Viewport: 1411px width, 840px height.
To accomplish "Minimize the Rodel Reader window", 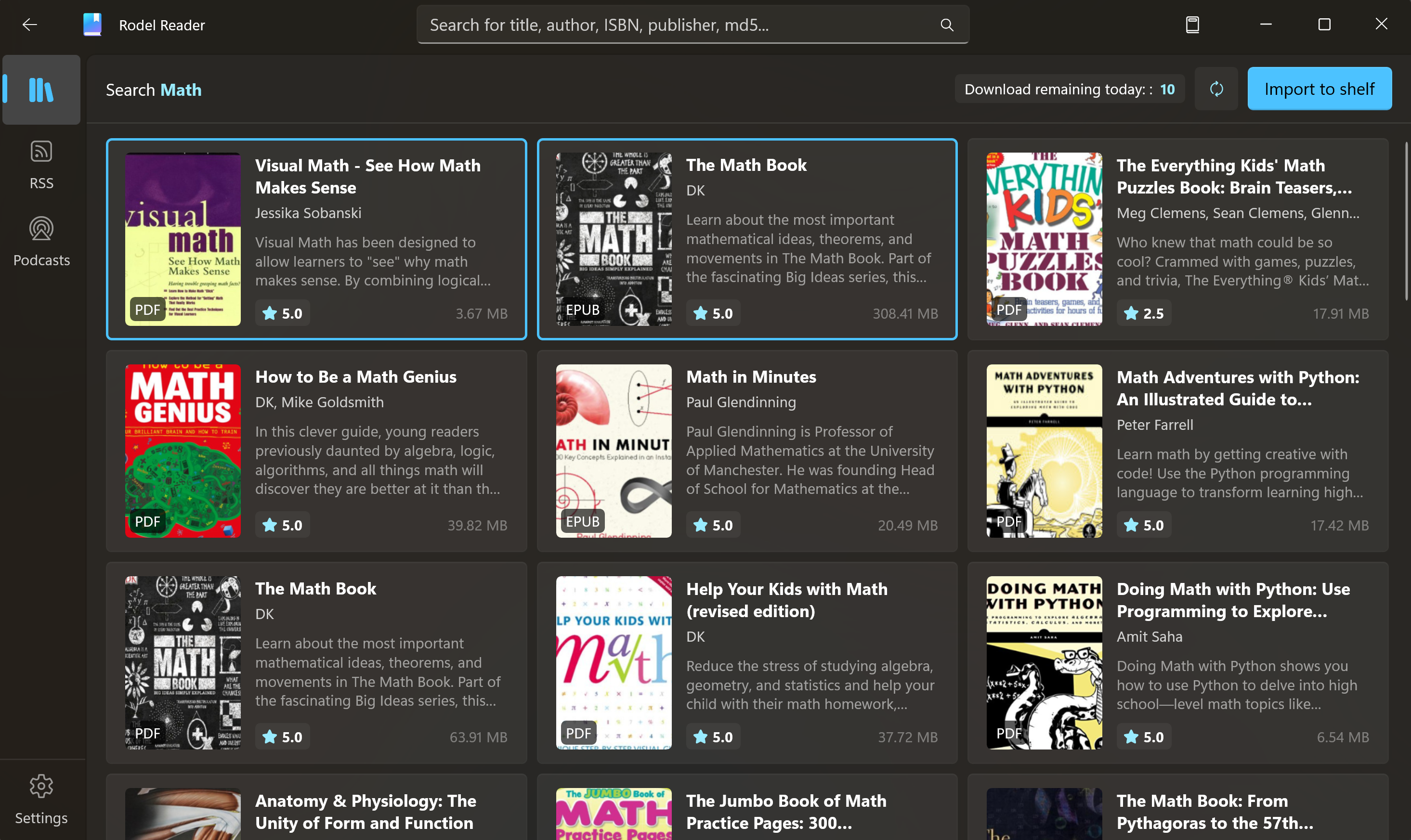I will 1266,25.
